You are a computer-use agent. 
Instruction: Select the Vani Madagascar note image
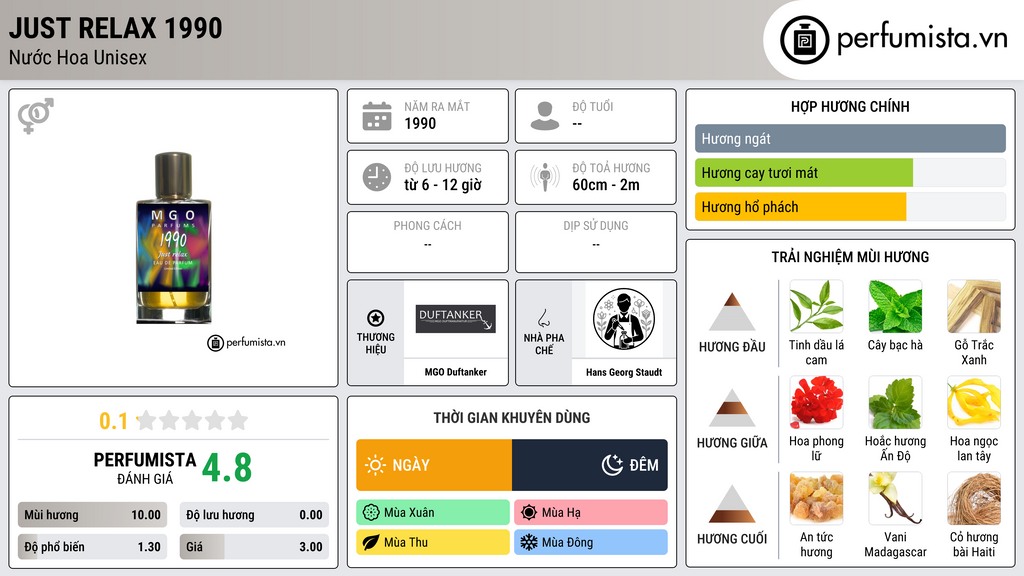point(895,498)
